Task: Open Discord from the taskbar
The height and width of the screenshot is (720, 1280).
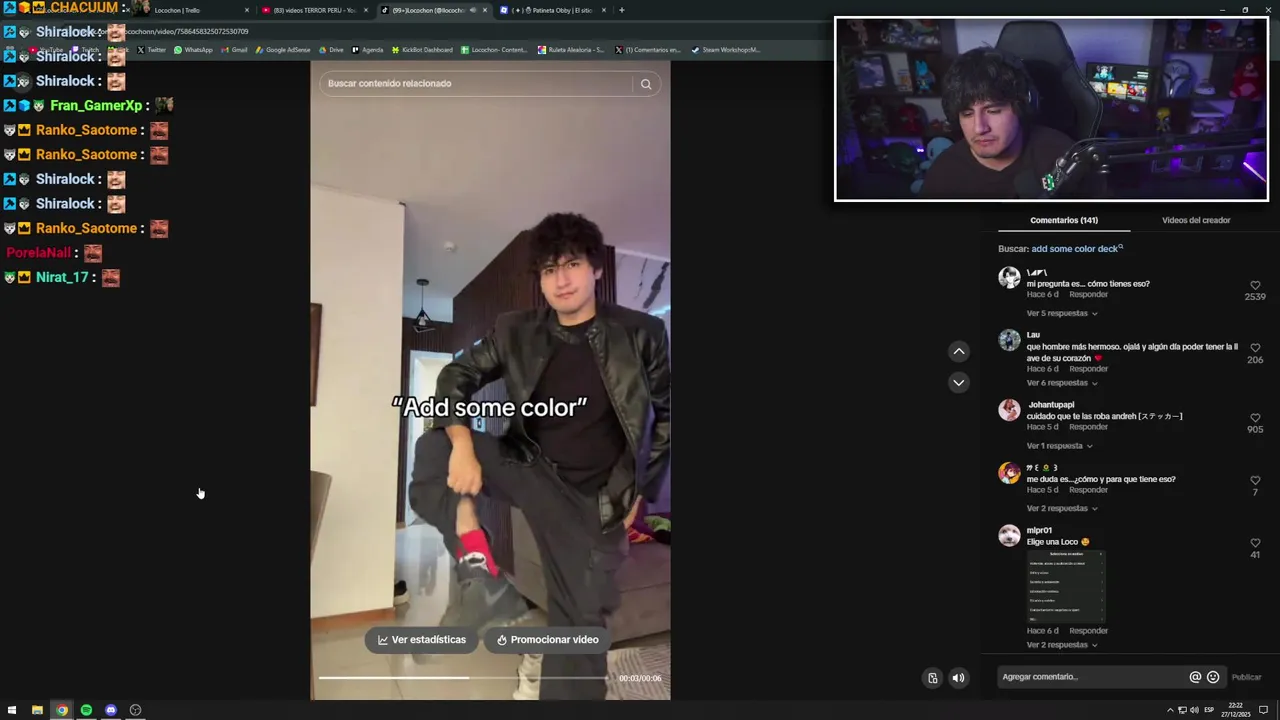Action: coord(111,710)
